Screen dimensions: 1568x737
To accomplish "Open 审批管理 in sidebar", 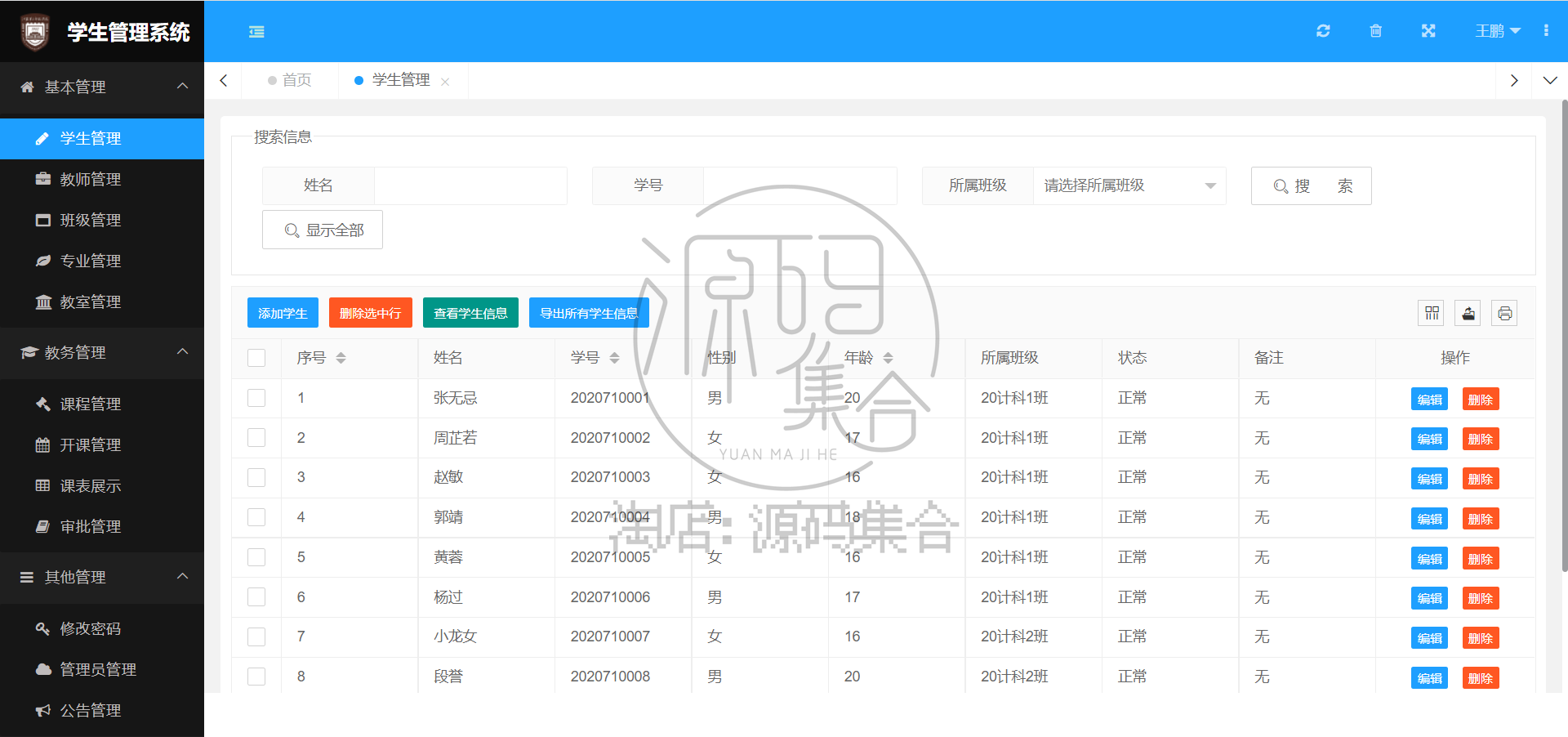I will pos(102,527).
